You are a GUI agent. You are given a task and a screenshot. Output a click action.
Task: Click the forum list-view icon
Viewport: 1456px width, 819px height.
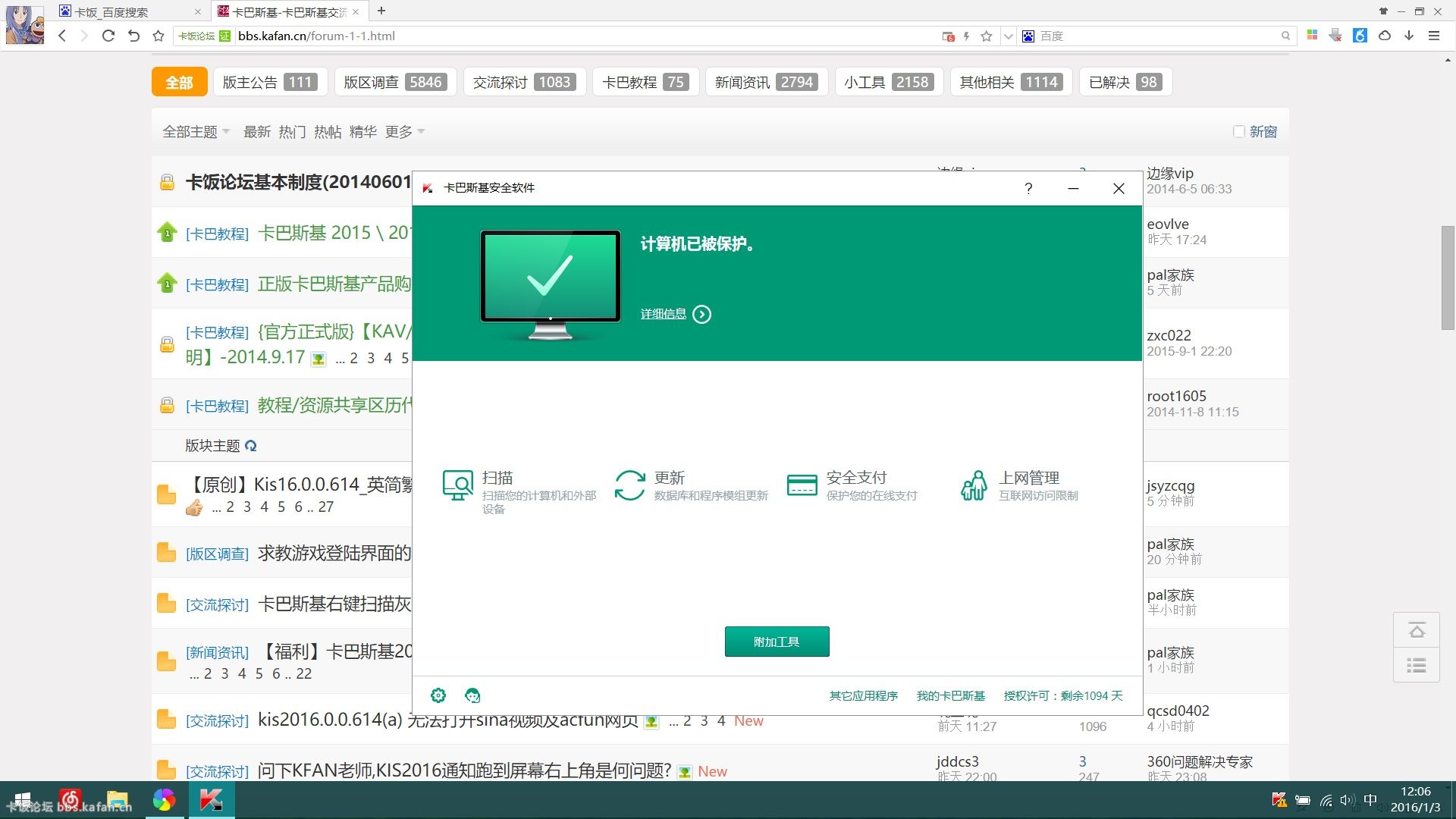(1417, 665)
